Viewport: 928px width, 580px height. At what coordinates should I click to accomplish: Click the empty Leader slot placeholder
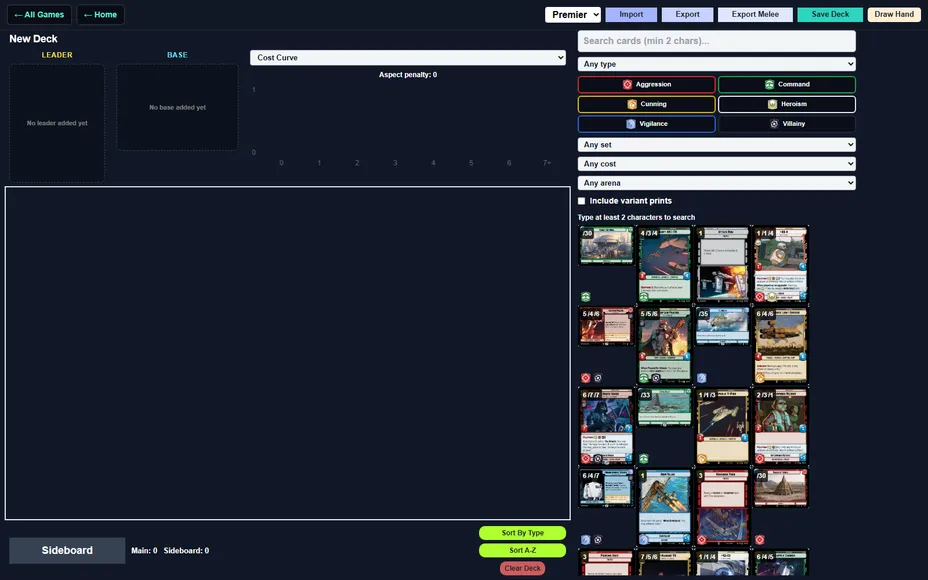57,123
